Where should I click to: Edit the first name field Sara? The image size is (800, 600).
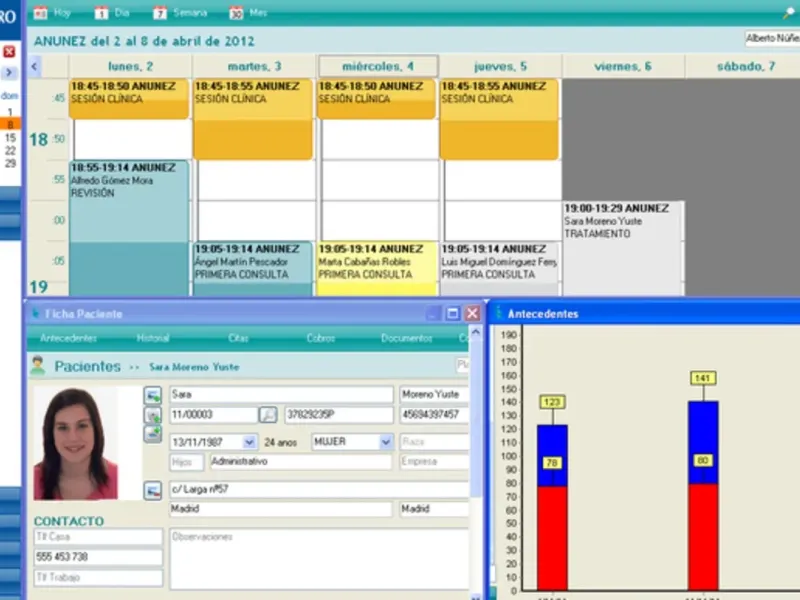tap(281, 394)
